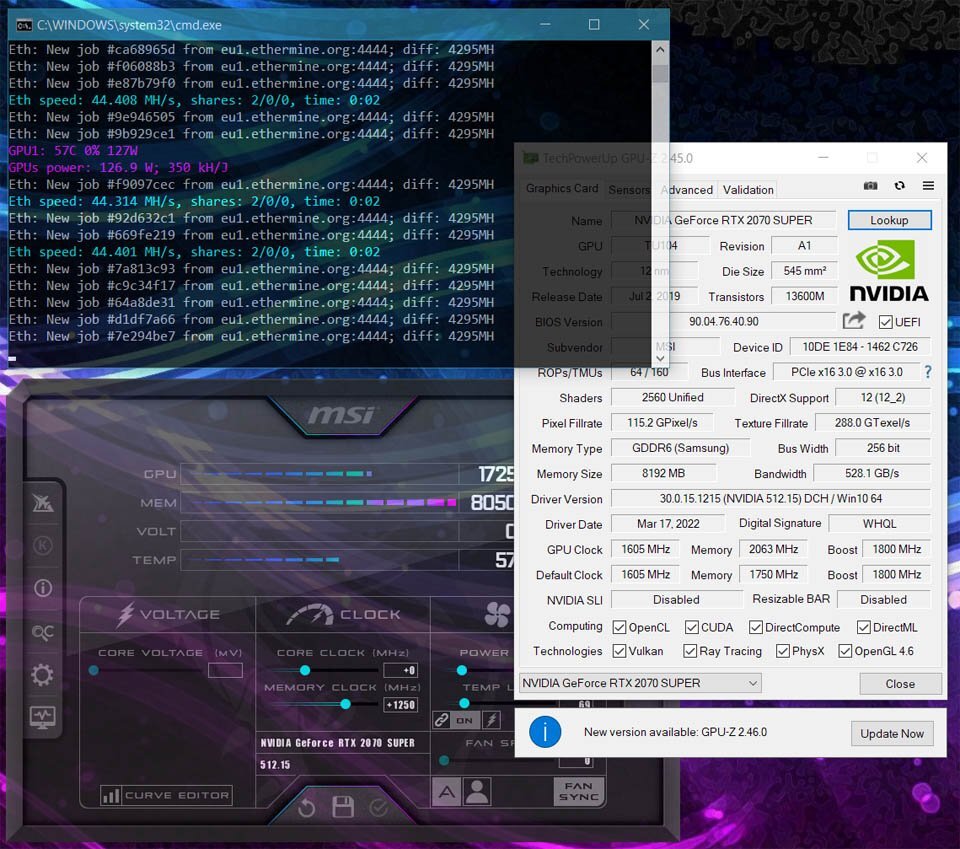Click the cmd.exe title bar icon
This screenshot has width=960, height=849.
pos(24,25)
